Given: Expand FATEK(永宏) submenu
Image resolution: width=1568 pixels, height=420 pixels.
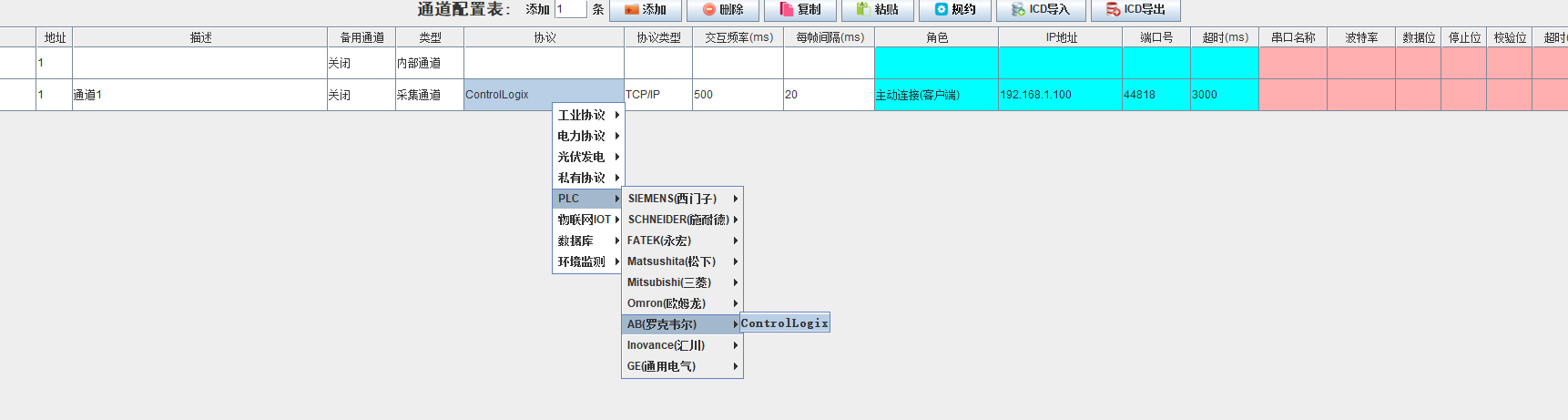Looking at the screenshot, I should point(682,241).
